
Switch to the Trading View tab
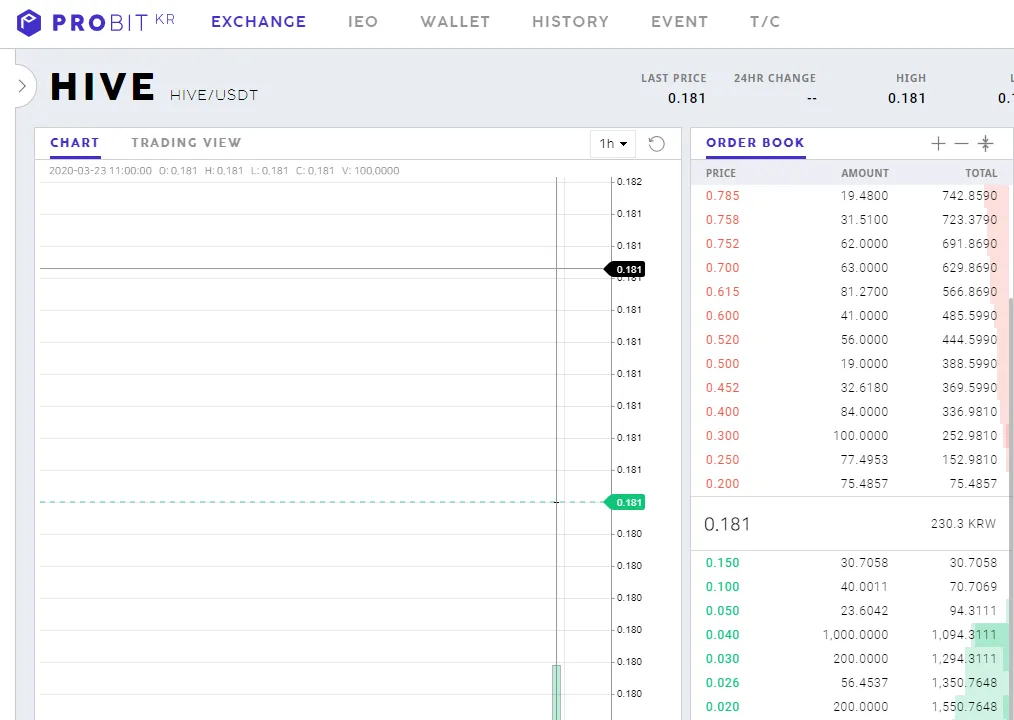tap(186, 142)
